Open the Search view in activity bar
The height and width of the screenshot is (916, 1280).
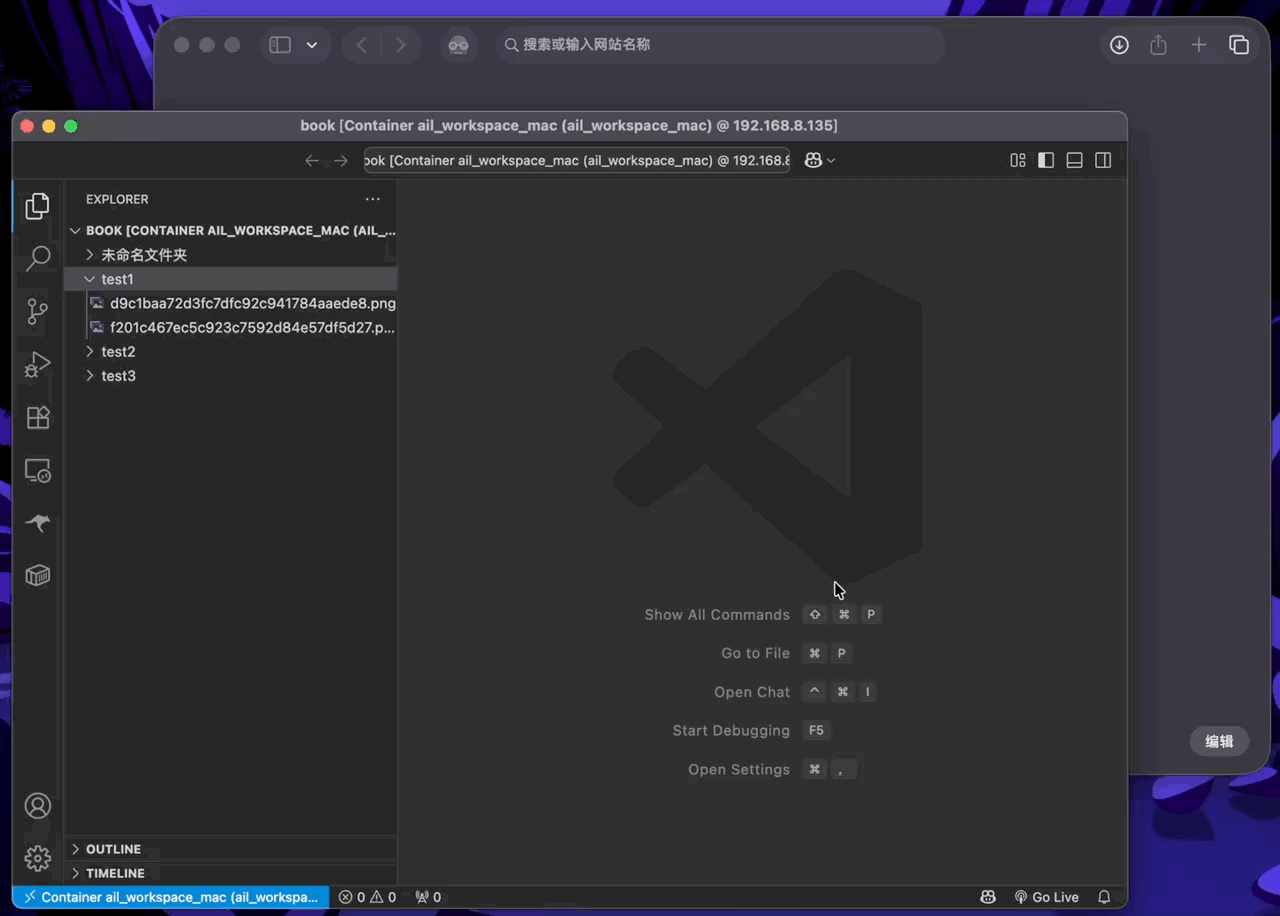tap(38, 258)
